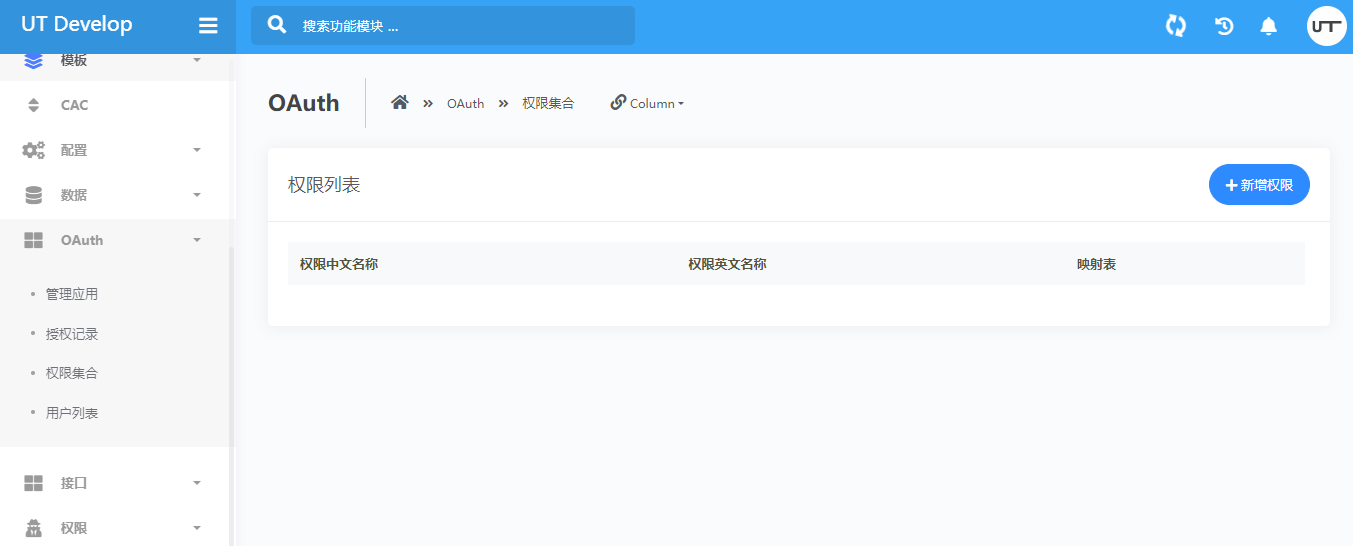The image size is (1353, 546).
Task: Open 用户列表 submenu item
Action: (x=72, y=413)
